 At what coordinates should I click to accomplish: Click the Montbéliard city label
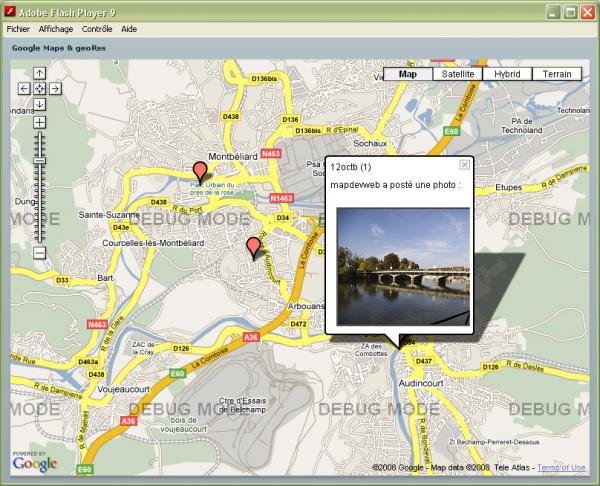[x=233, y=157]
